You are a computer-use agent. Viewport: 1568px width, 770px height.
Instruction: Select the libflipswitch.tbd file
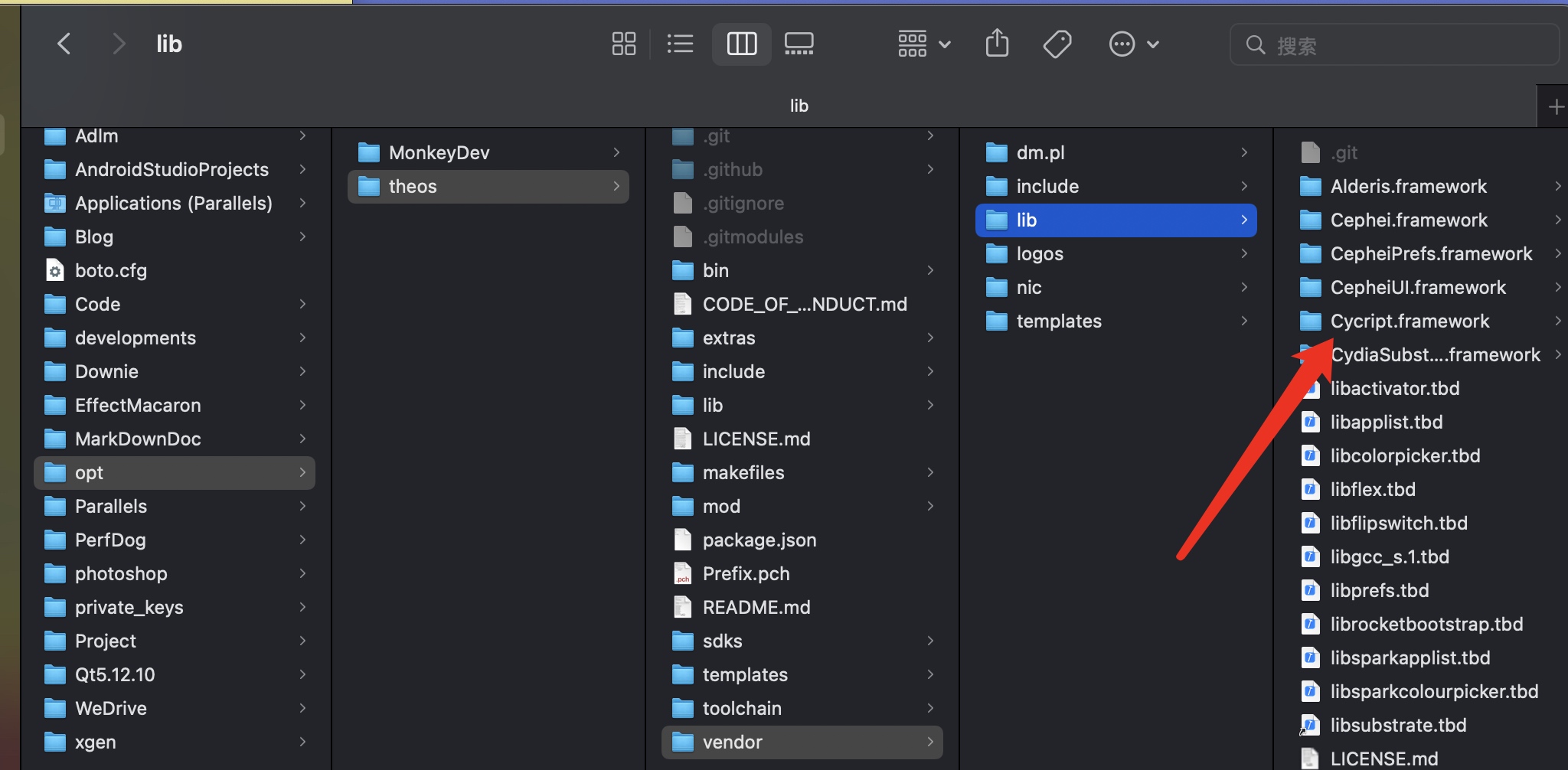tap(1429, 523)
